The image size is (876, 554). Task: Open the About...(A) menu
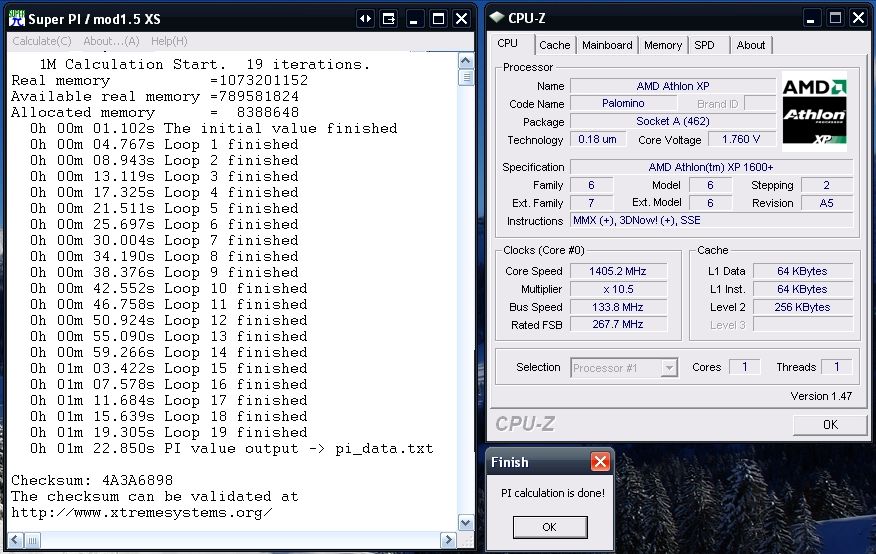(x=111, y=41)
